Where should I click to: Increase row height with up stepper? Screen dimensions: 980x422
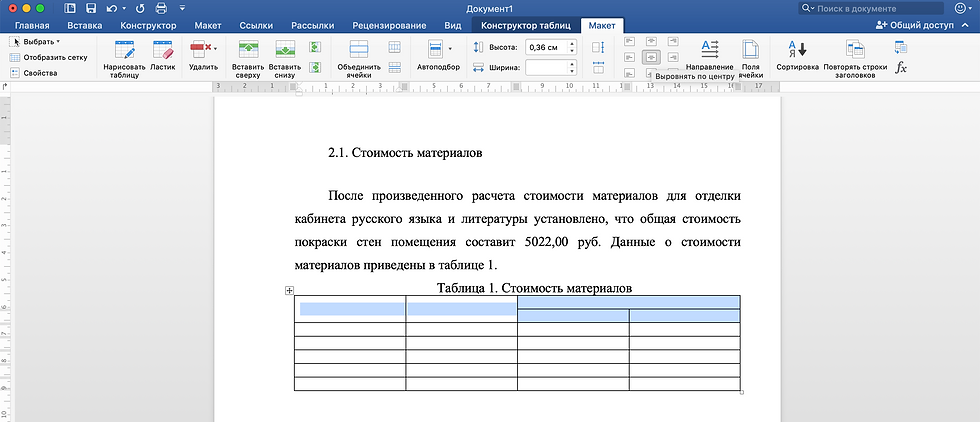(572, 44)
